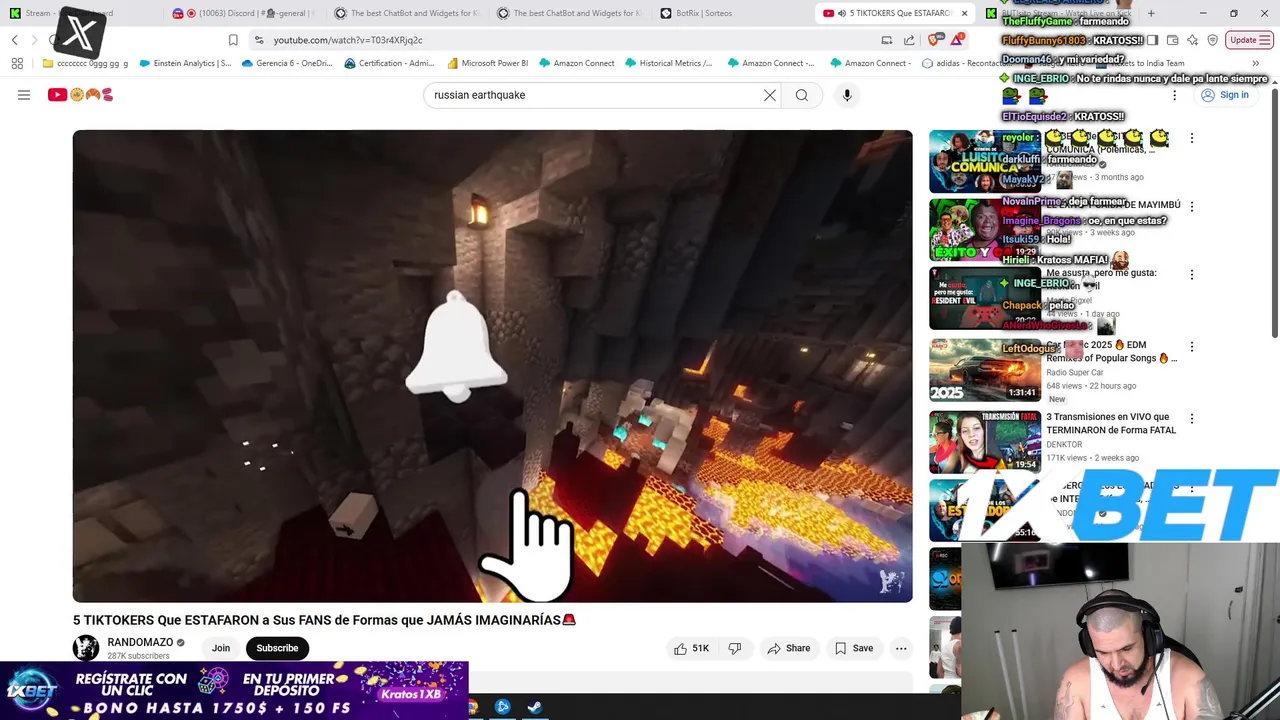Screen dimensions: 1280x720
Task: Open DENKTOR channel name
Action: [x=1064, y=444]
